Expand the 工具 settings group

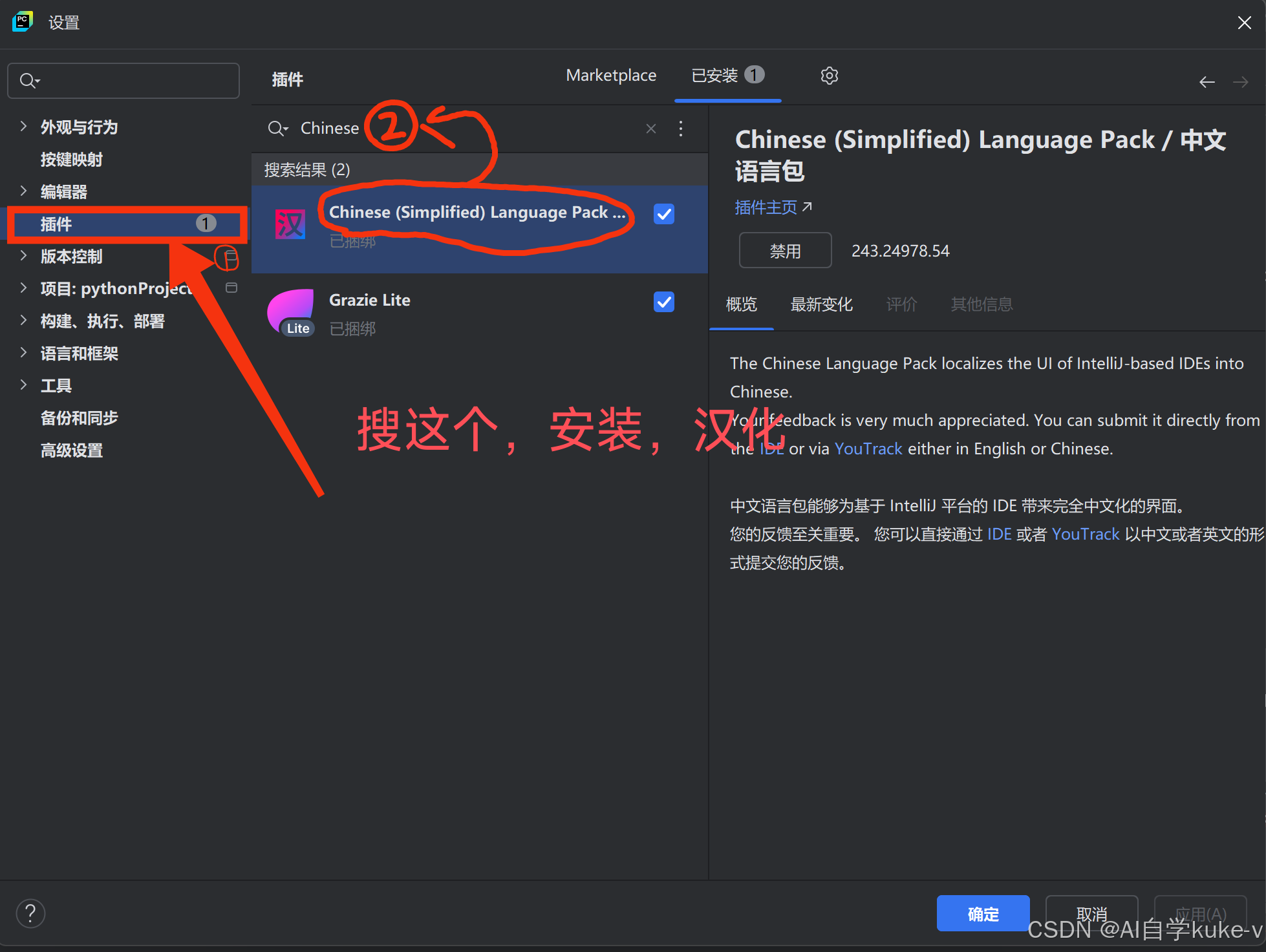pos(24,385)
